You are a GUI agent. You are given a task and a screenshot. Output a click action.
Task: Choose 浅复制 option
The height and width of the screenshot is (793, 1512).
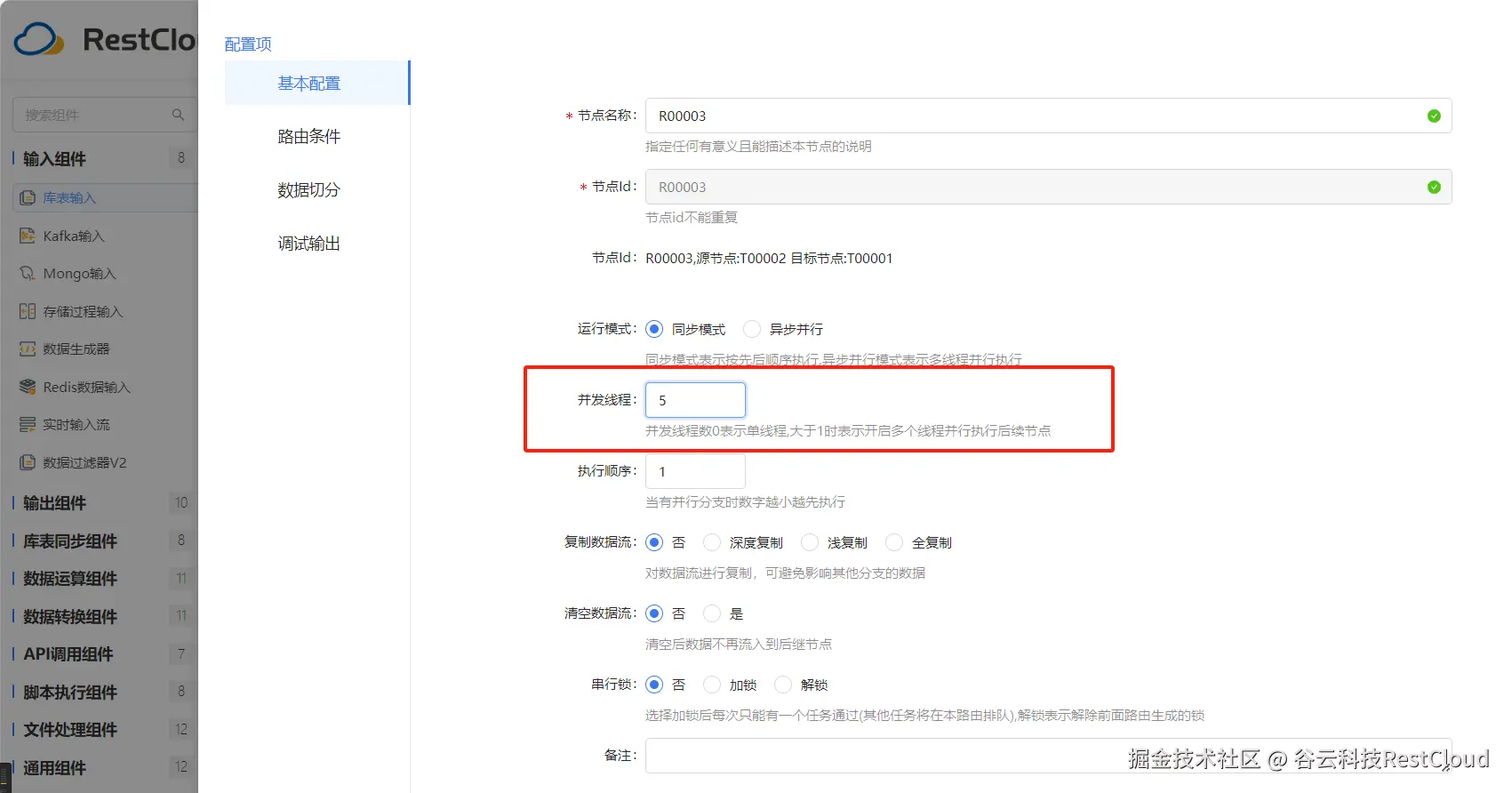pos(810,542)
